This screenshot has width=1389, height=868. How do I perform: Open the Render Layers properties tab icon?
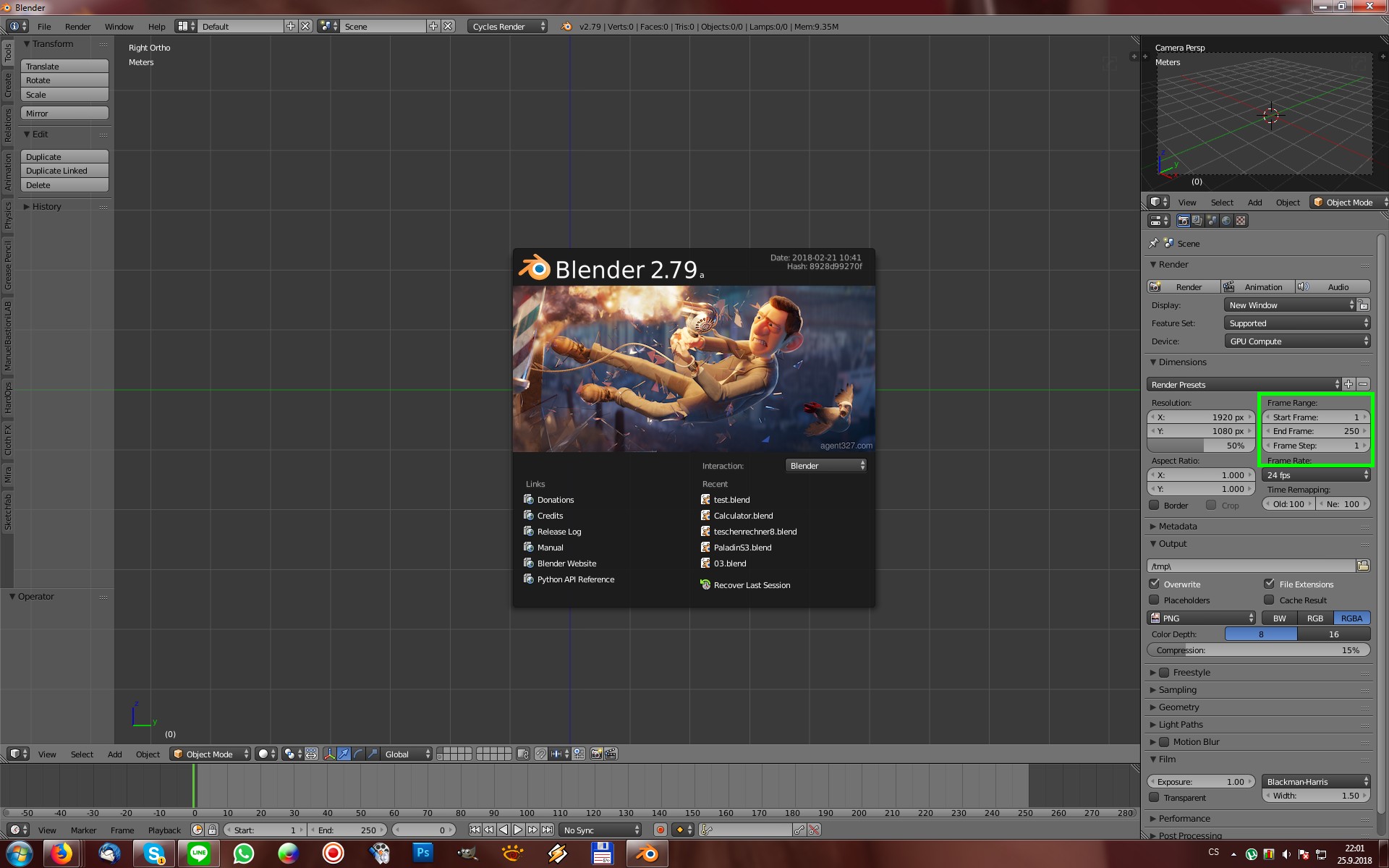pyautogui.click(x=1197, y=221)
